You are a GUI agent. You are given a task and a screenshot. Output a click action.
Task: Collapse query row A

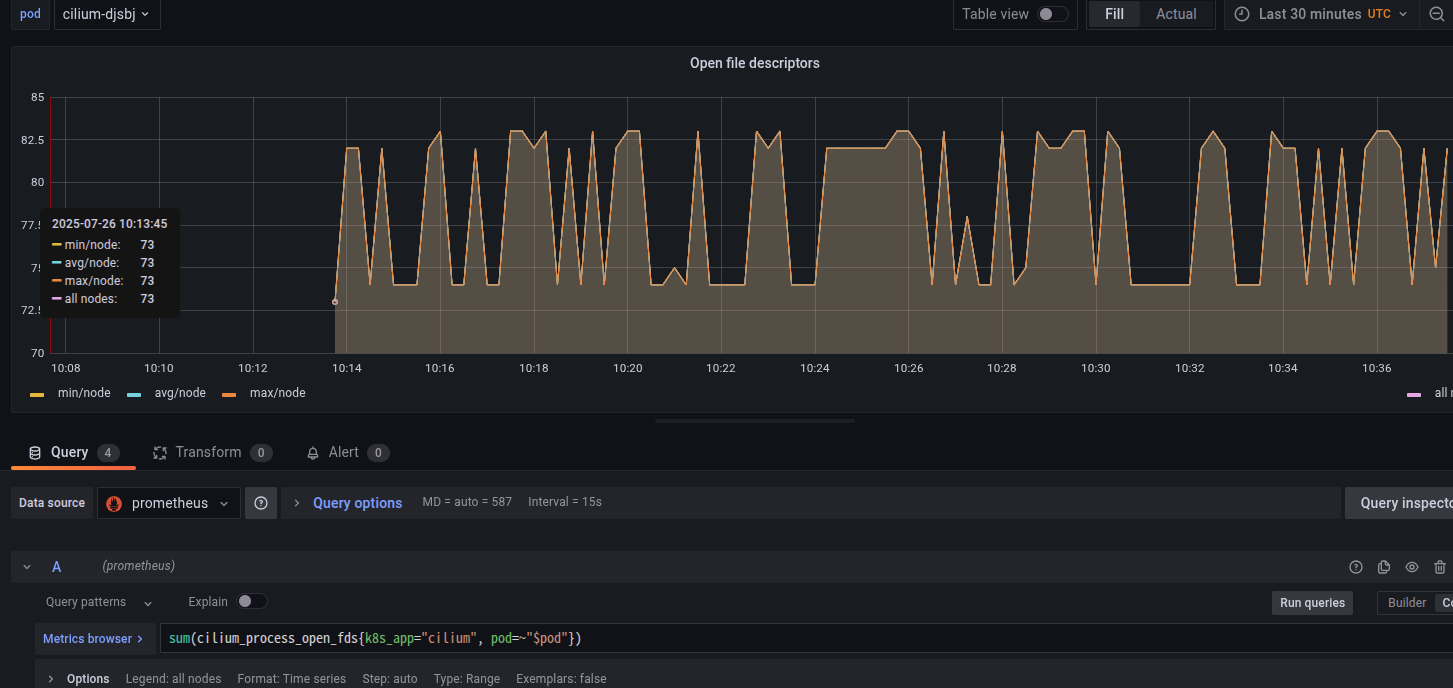tap(27, 567)
